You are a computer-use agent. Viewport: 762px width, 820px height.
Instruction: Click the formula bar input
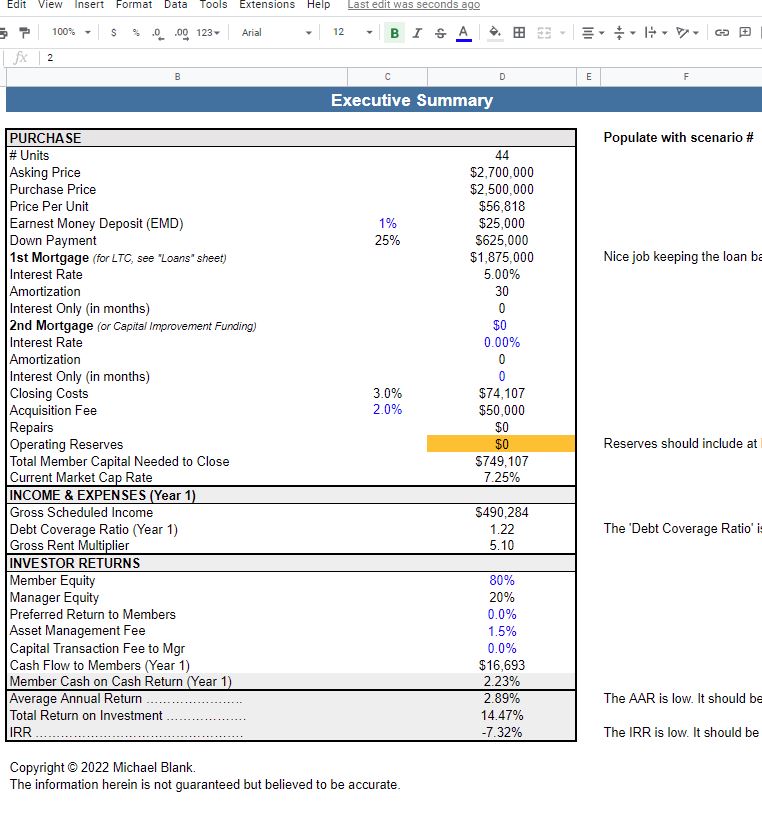pyautogui.click(x=403, y=58)
